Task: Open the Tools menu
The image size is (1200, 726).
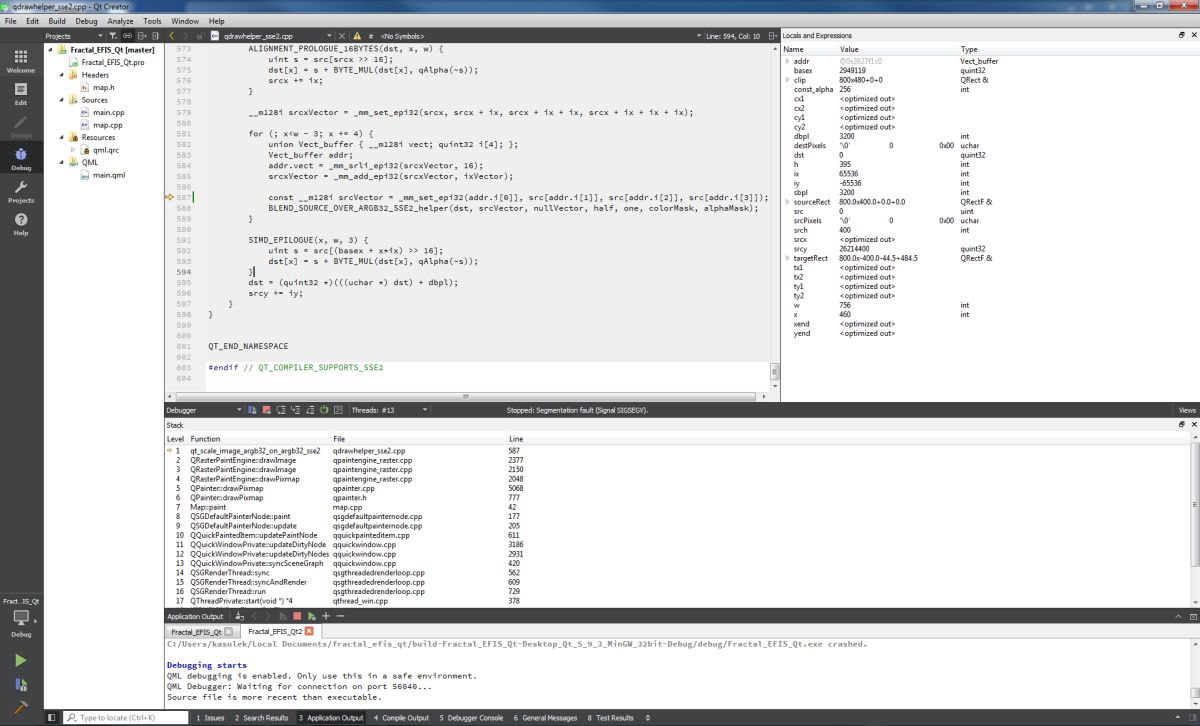Action: click(x=152, y=20)
